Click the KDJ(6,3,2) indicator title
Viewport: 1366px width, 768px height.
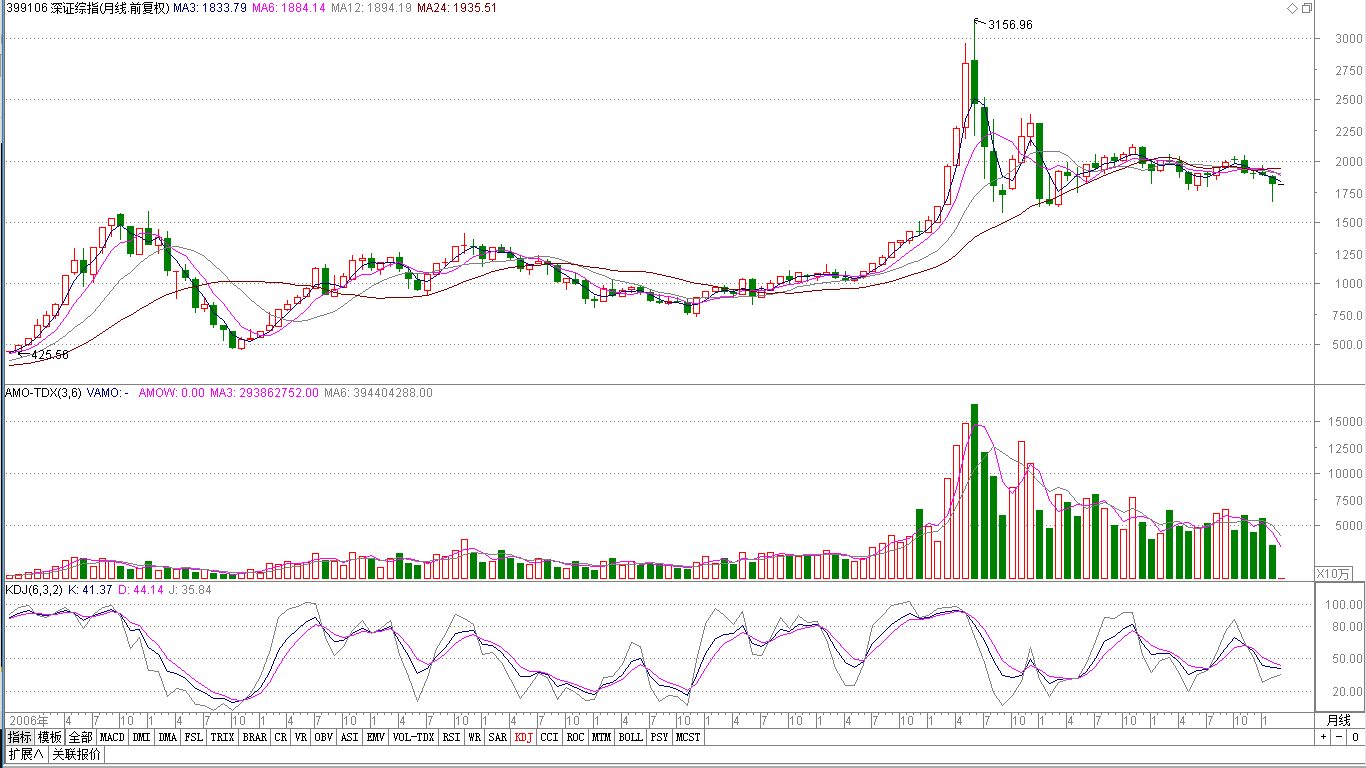click(x=34, y=590)
